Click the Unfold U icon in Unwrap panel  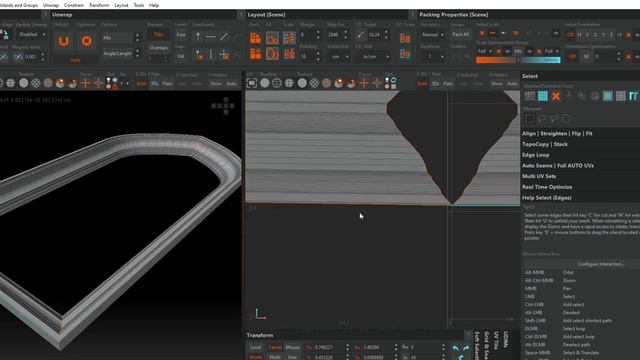coord(64,41)
